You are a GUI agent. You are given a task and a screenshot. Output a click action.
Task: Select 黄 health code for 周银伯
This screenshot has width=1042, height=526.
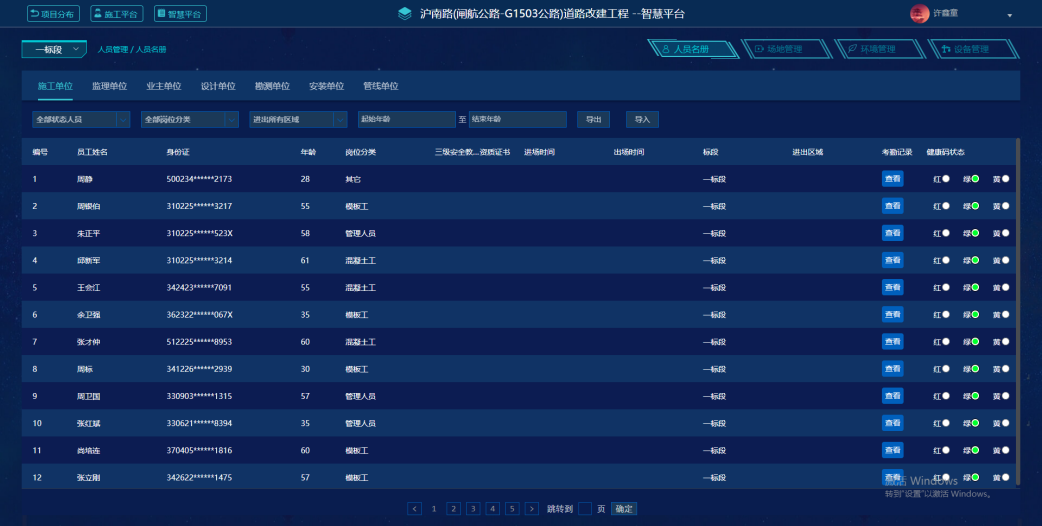point(1005,206)
